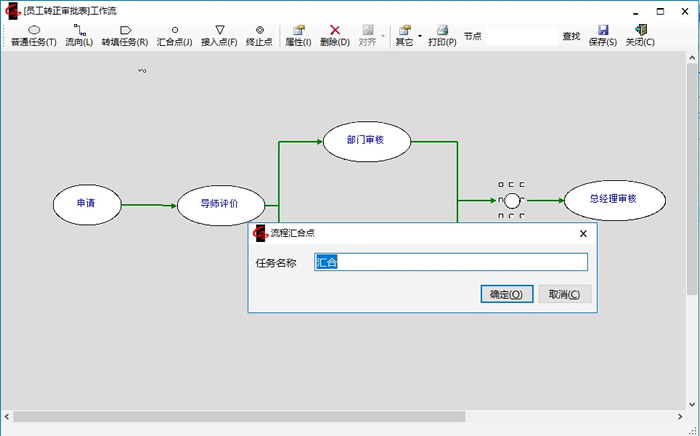700x436 pixels.
Task: Click 关闭(C) in the toolbar
Action: tap(640, 36)
